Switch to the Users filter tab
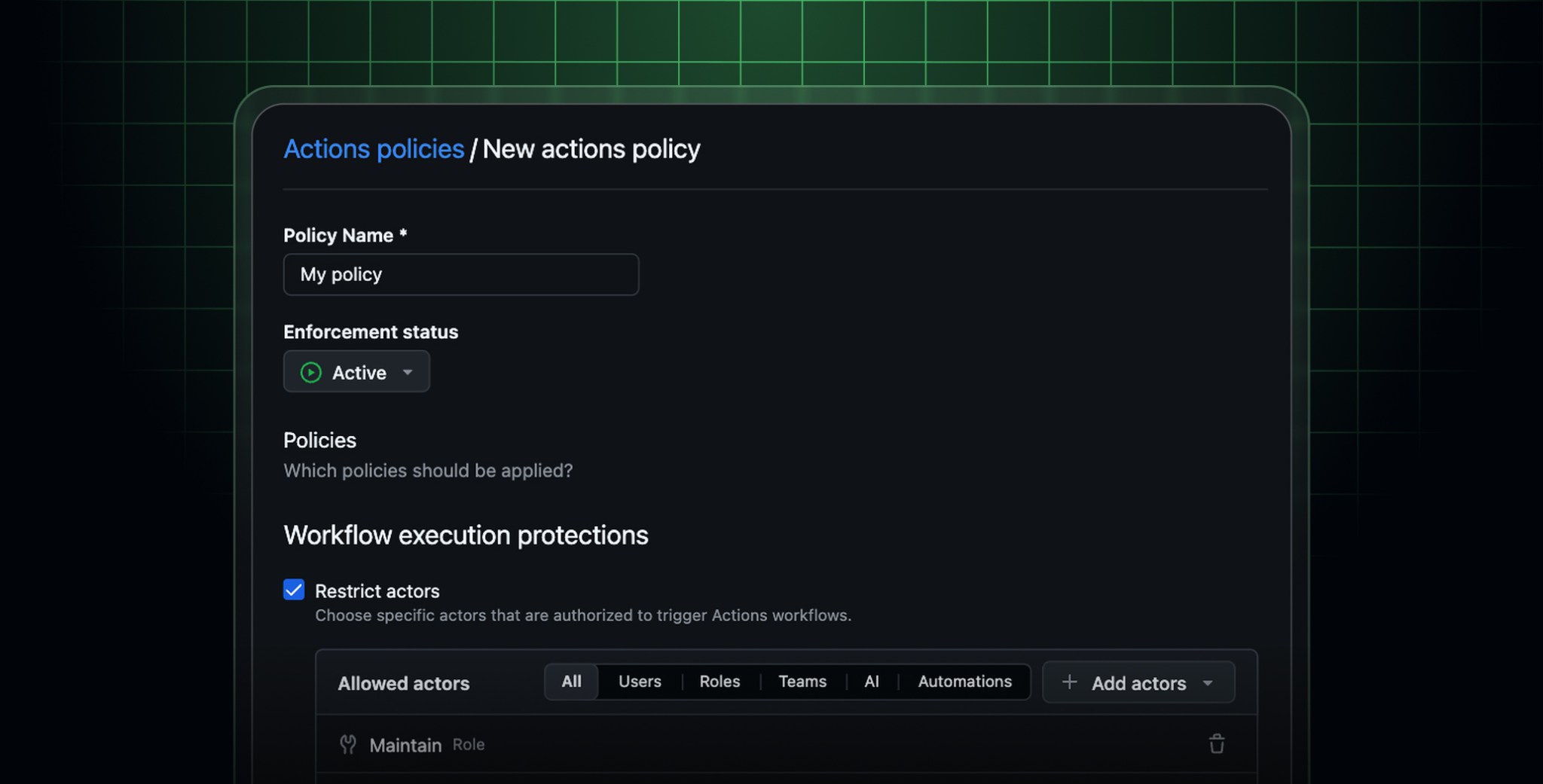Screen dimensions: 1543x784 (640, 682)
